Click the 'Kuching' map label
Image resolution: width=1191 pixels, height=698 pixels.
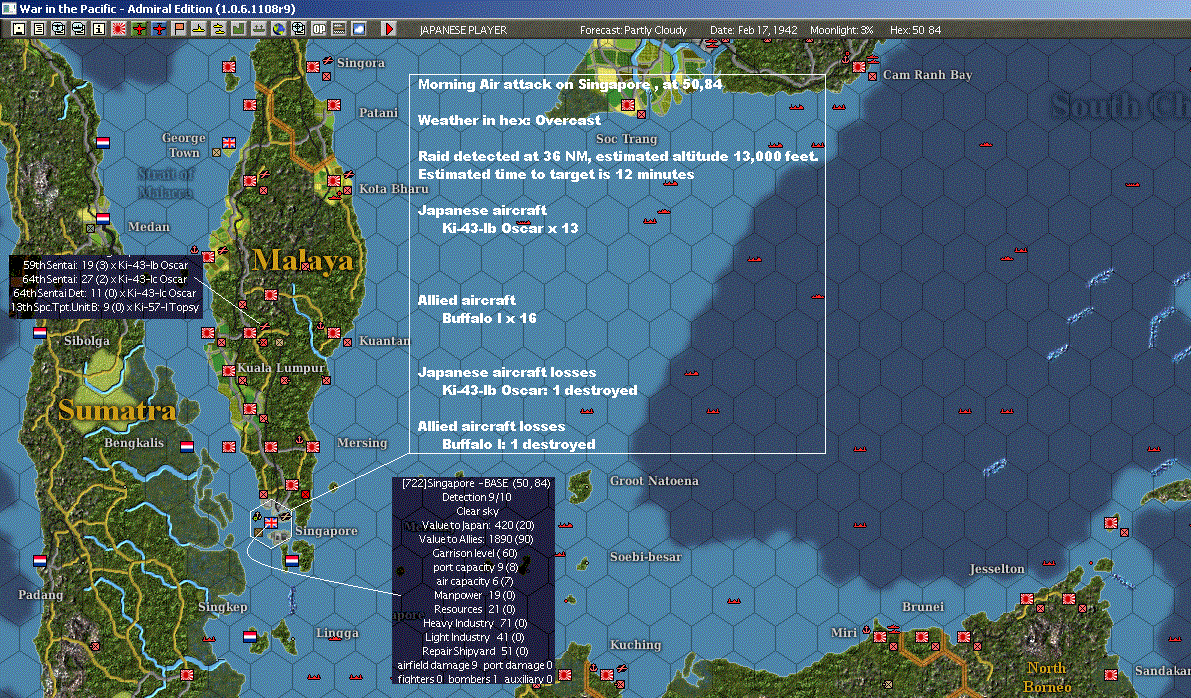click(x=635, y=645)
